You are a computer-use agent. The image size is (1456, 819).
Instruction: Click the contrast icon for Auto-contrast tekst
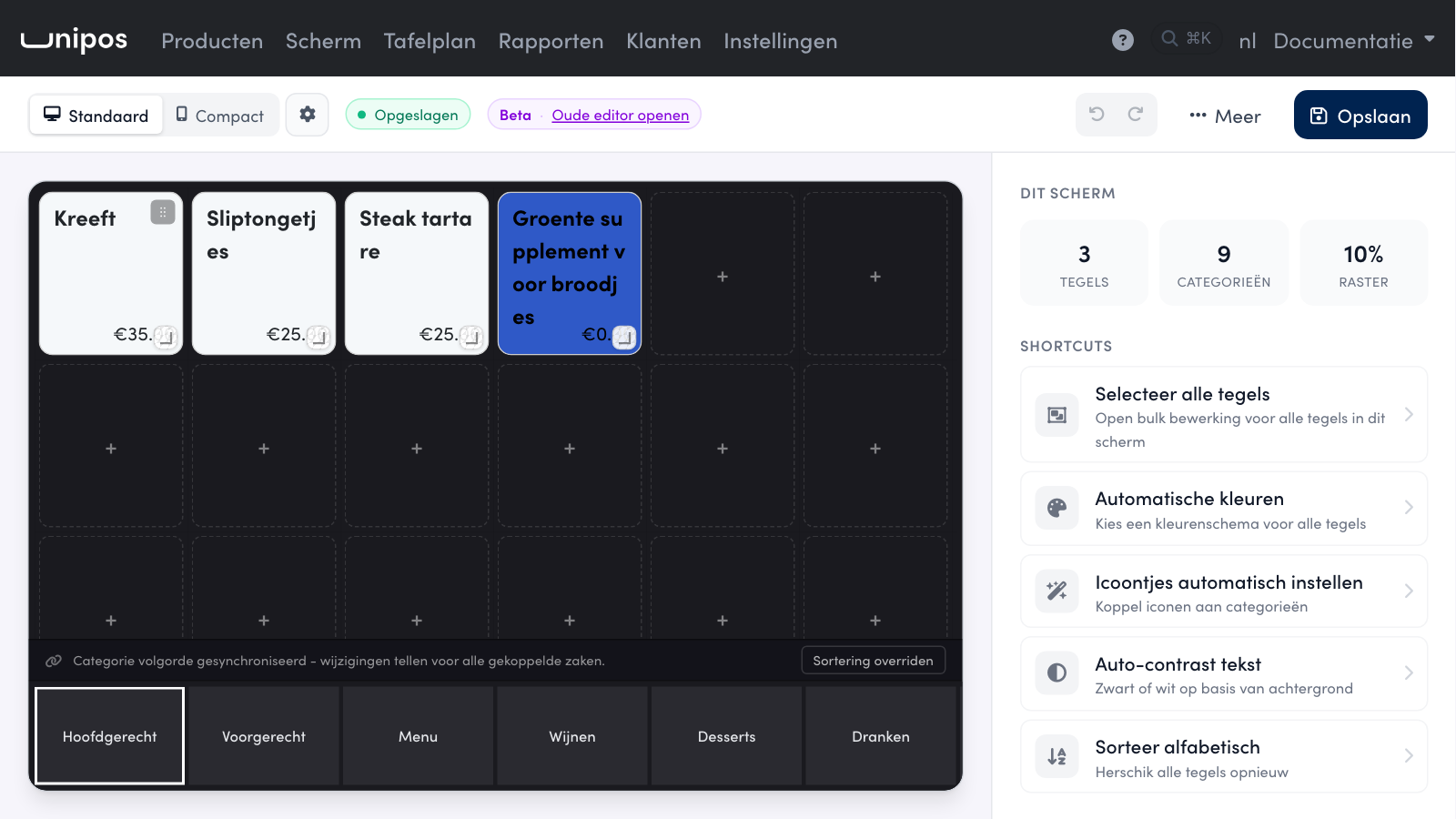pos(1057,673)
